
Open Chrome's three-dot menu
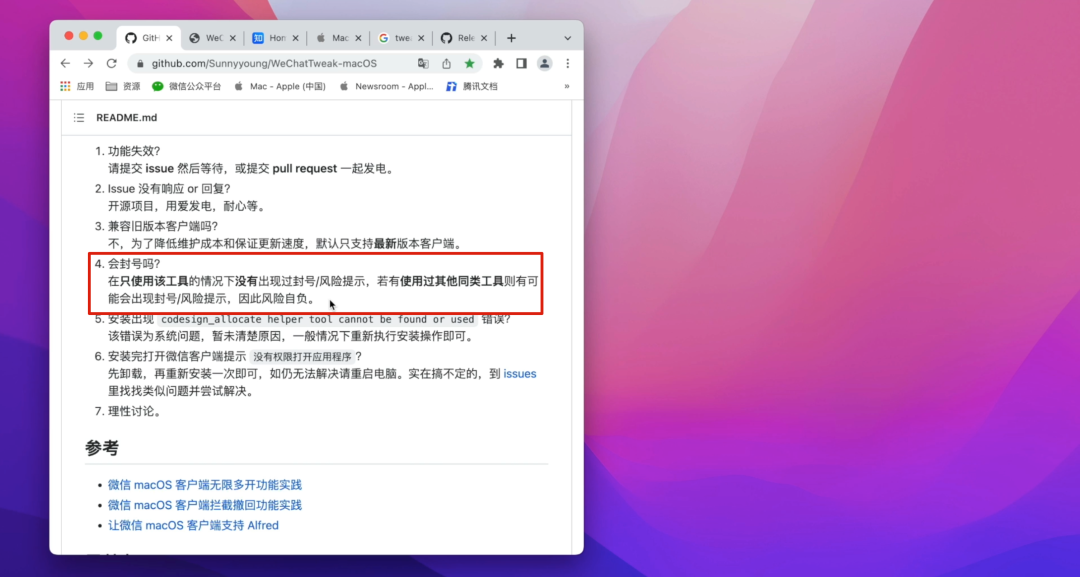coord(567,62)
